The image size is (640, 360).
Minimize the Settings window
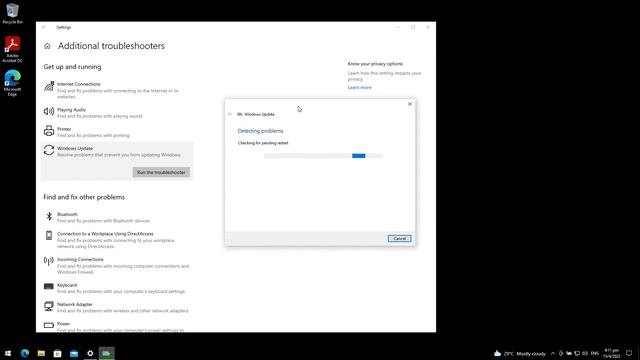tap(398, 27)
